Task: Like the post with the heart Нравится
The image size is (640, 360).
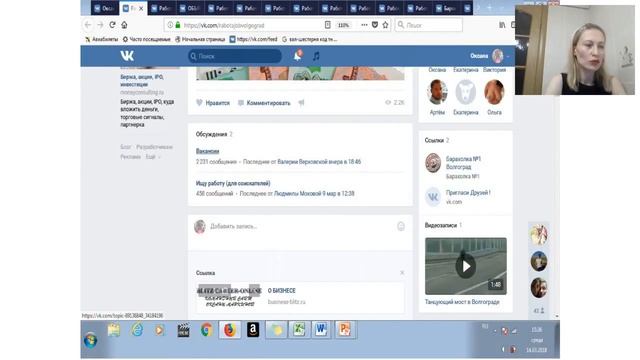Action: (213, 103)
